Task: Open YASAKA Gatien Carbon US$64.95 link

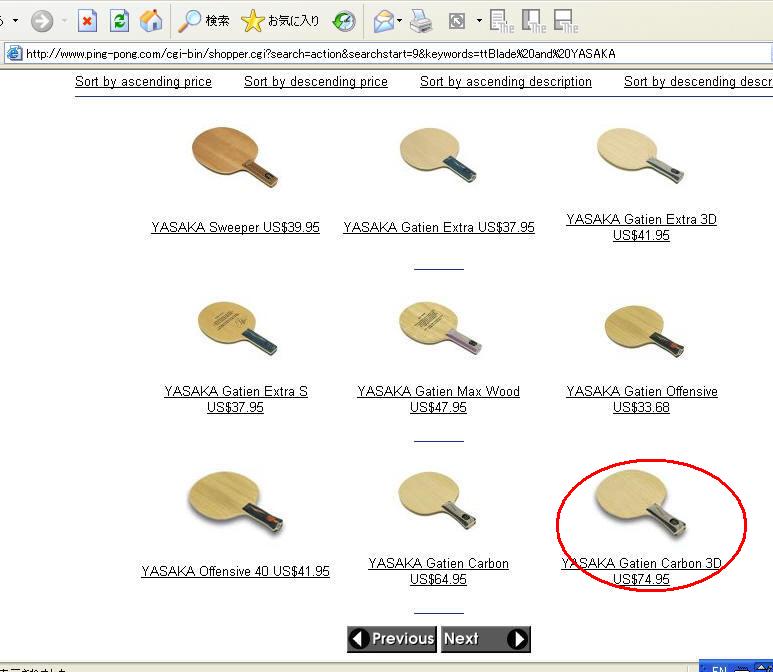Action: (438, 571)
